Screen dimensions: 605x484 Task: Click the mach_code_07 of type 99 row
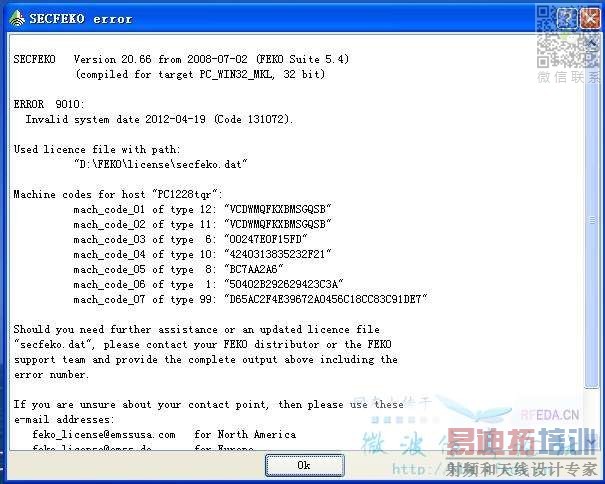[250, 300]
